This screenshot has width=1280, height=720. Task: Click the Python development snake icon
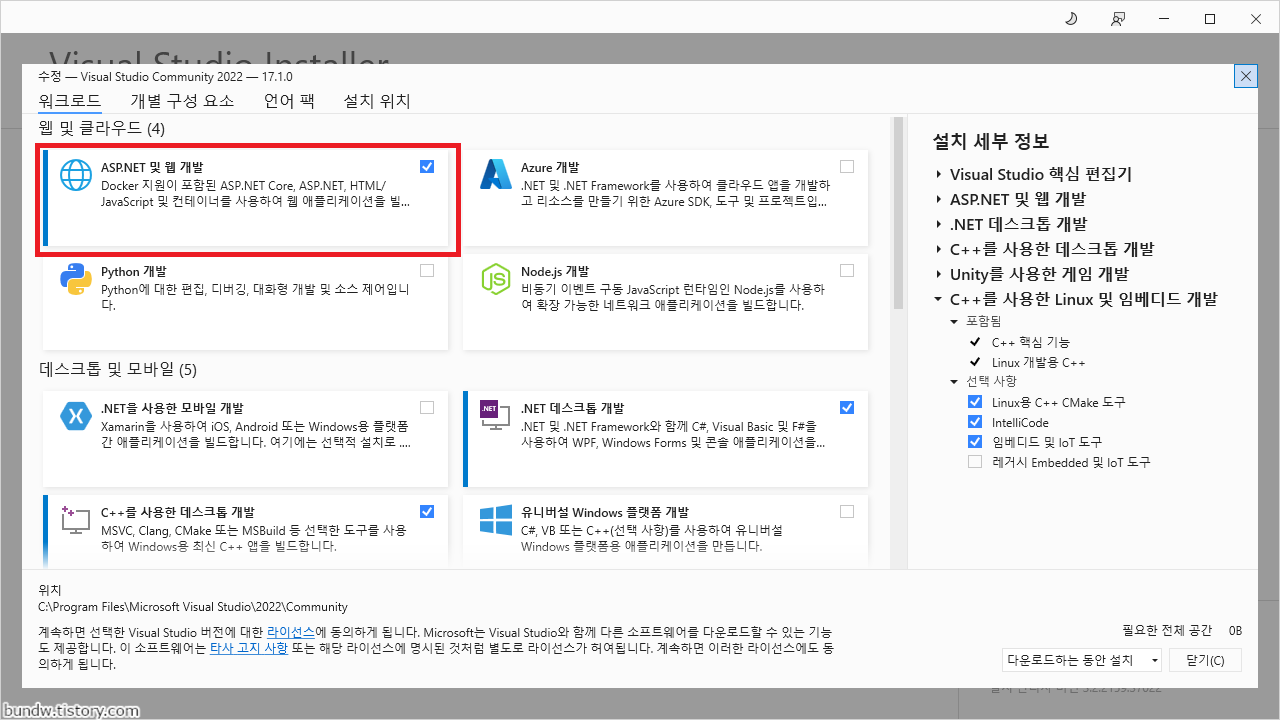[76, 279]
